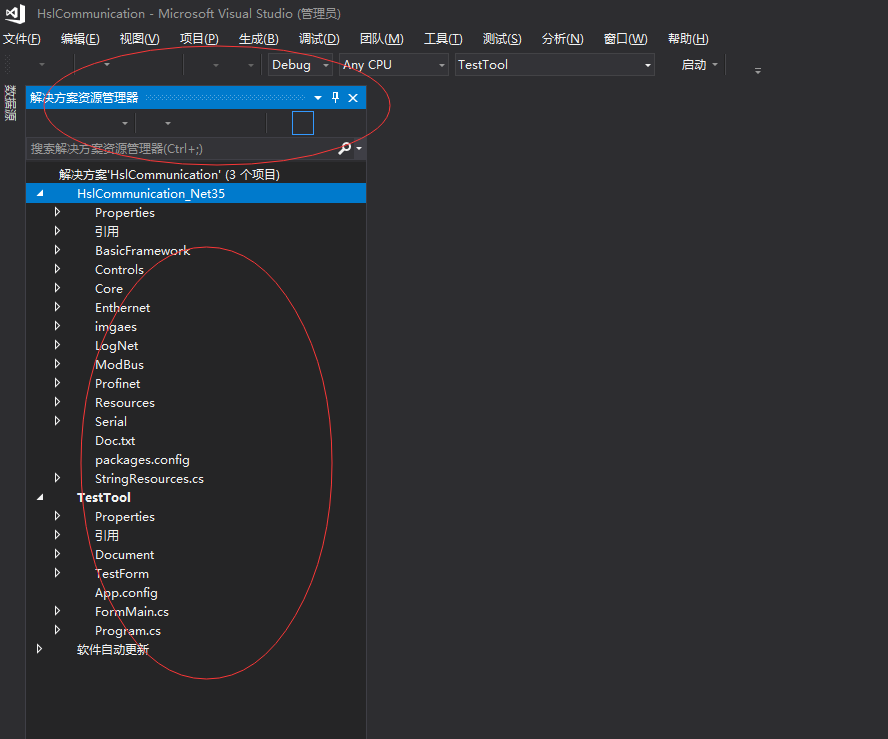Screen dimensions: 888x739
Task: Focus the Solution Explorer search box
Action: (x=181, y=148)
